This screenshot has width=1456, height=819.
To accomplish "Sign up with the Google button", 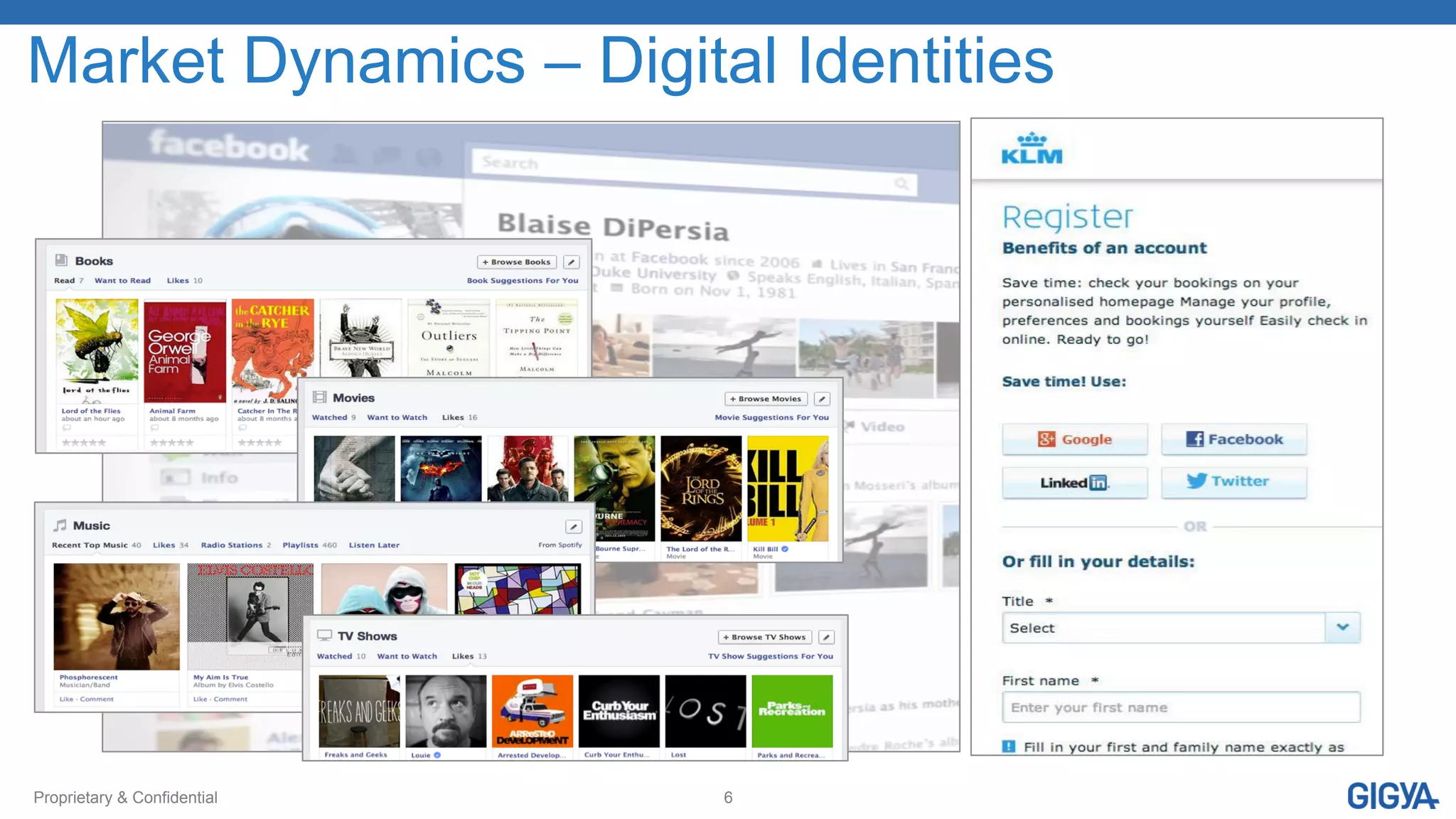I will click(1075, 439).
